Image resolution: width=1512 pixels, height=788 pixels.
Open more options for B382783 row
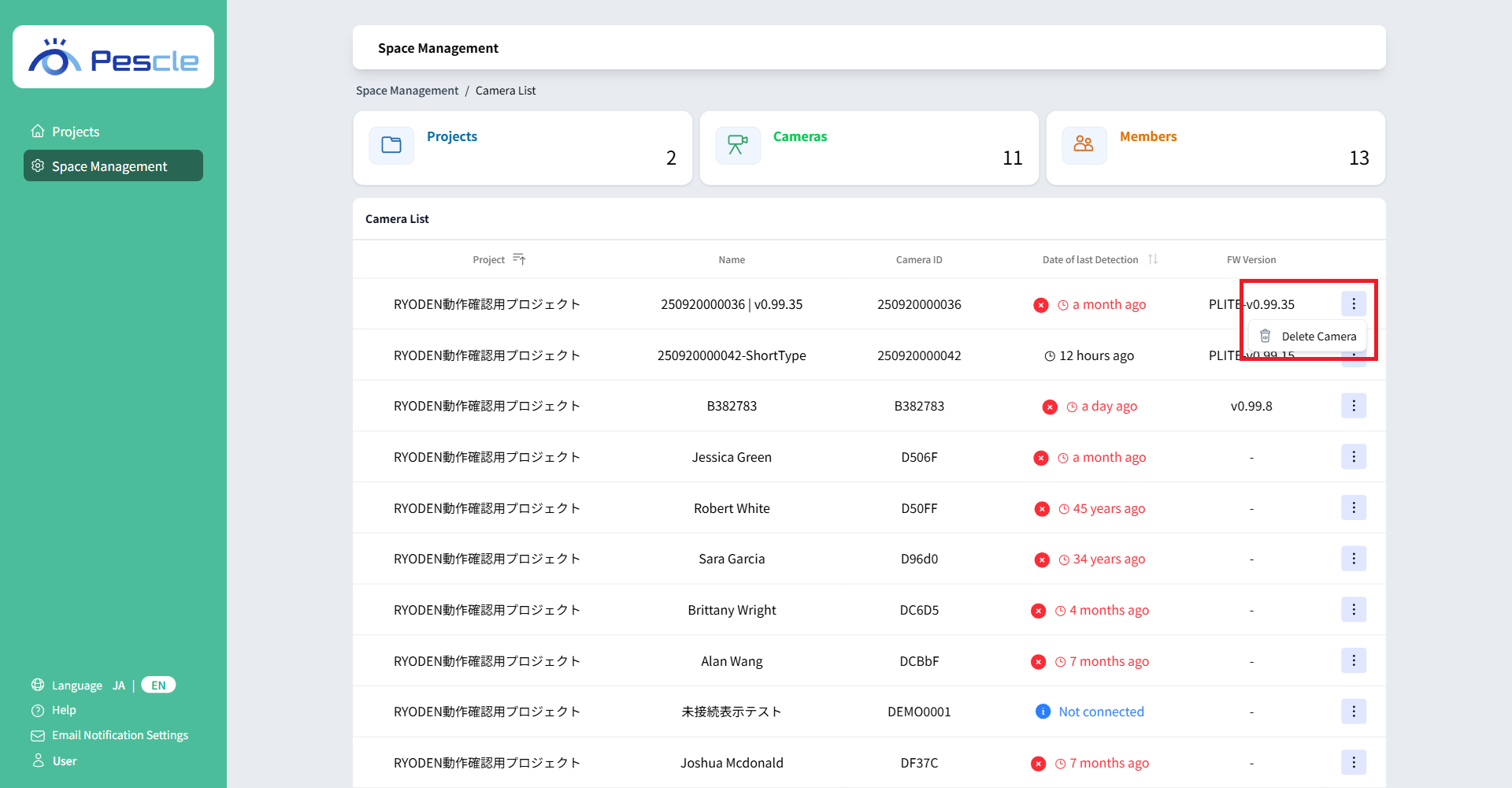pyautogui.click(x=1354, y=406)
